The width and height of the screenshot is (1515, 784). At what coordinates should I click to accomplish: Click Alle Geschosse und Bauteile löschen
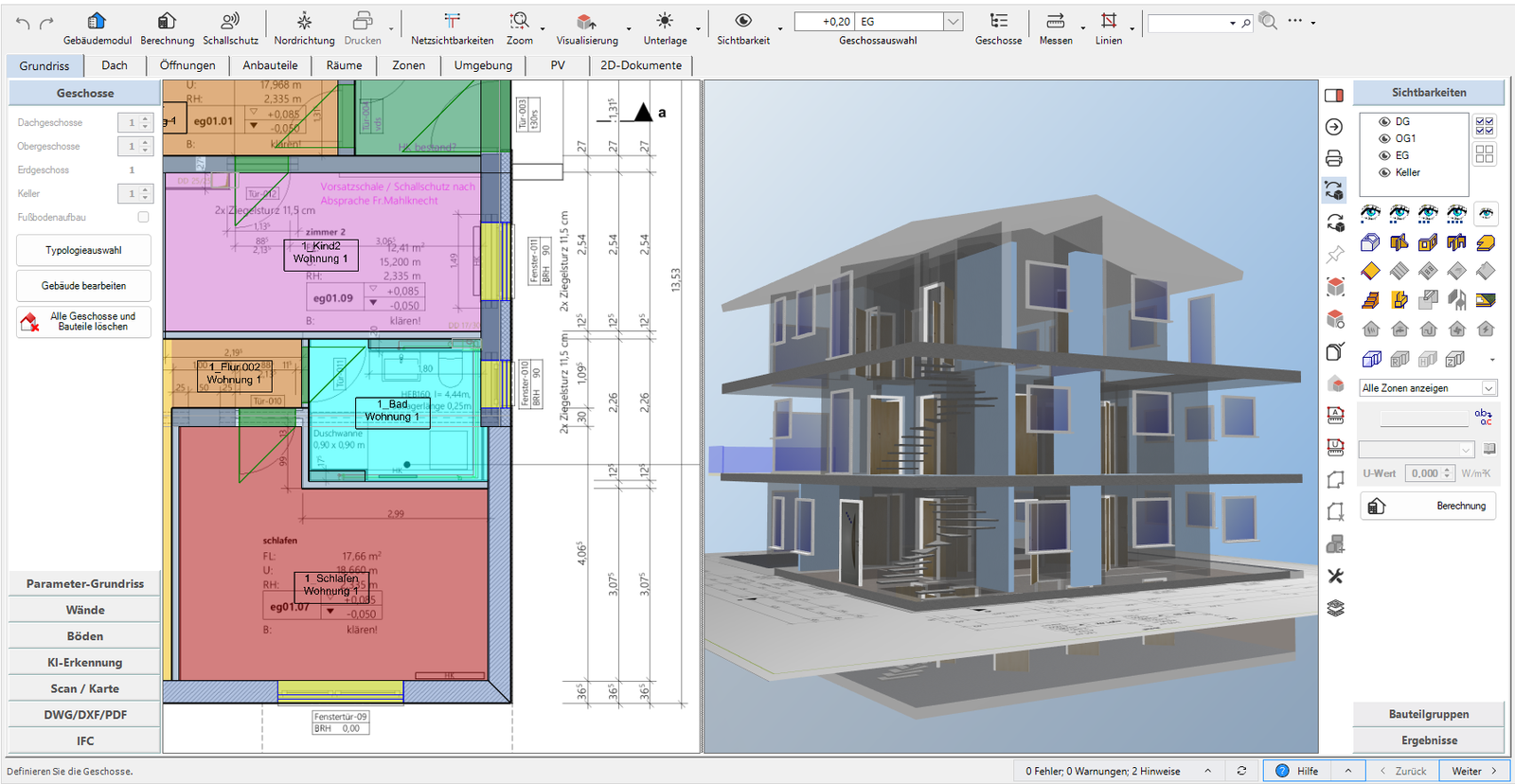click(83, 321)
